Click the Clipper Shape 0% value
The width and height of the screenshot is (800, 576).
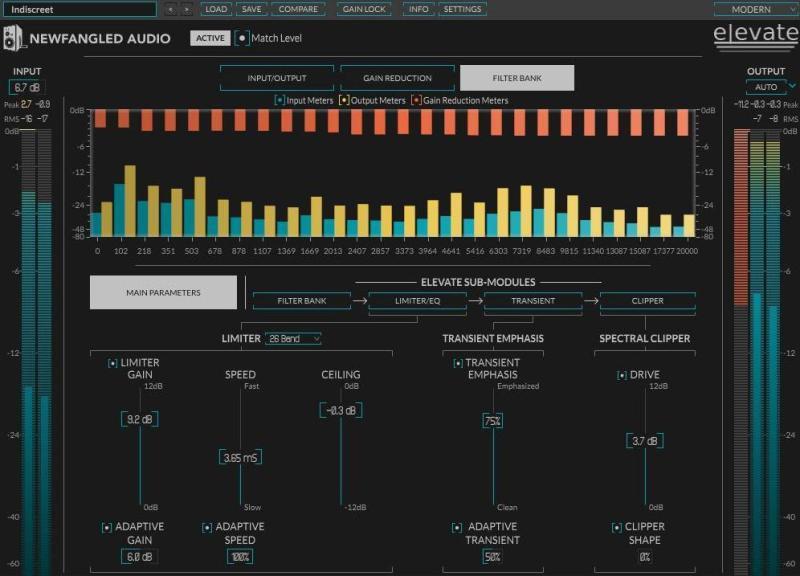(x=644, y=557)
